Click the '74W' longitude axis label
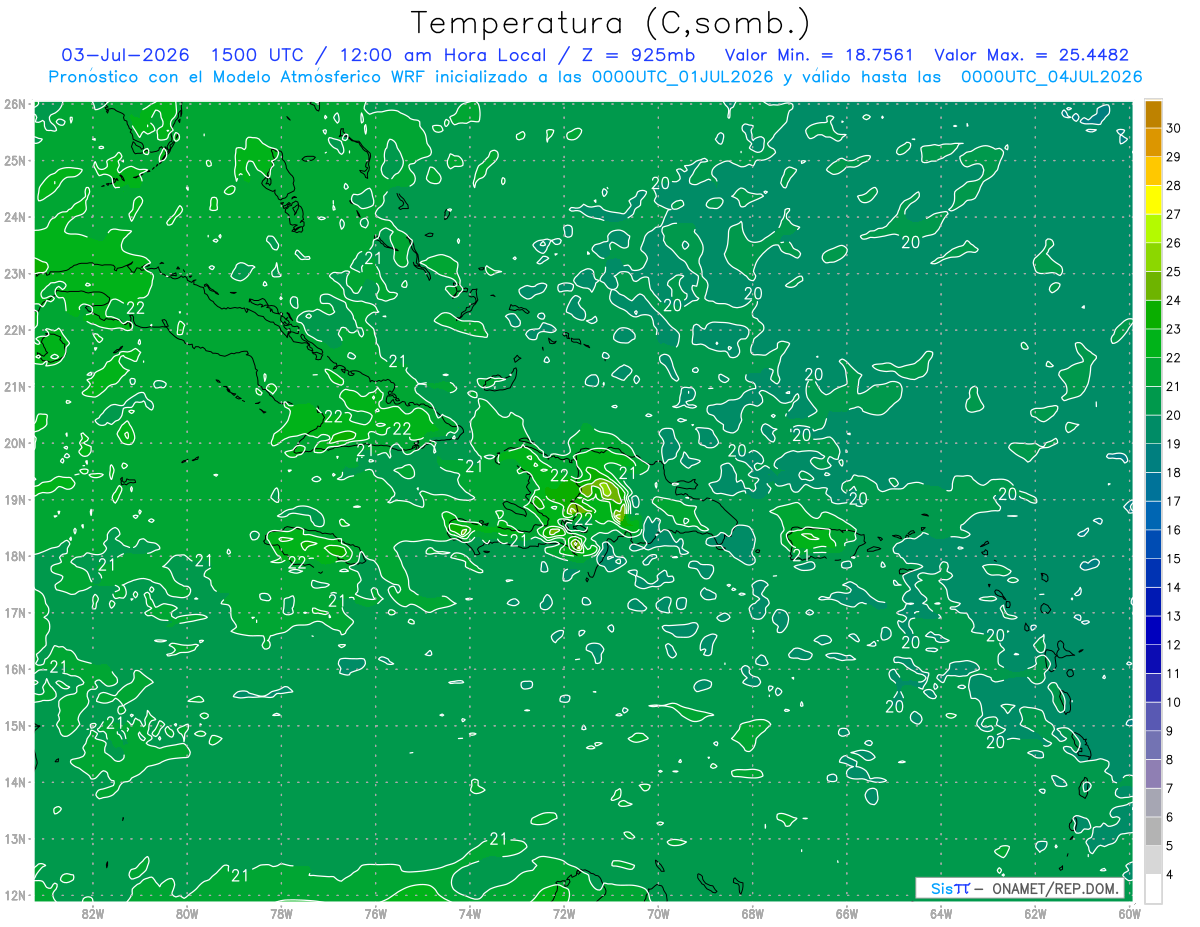Image resolution: width=1200 pixels, height=927 pixels. pyautogui.click(x=470, y=913)
